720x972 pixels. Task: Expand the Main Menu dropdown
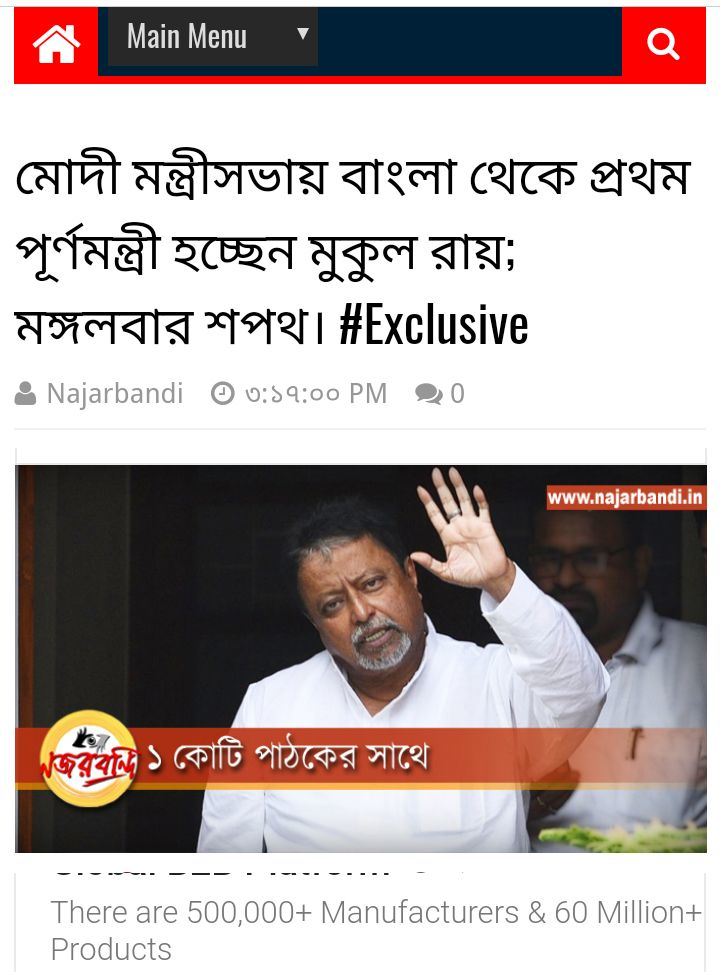pos(213,37)
